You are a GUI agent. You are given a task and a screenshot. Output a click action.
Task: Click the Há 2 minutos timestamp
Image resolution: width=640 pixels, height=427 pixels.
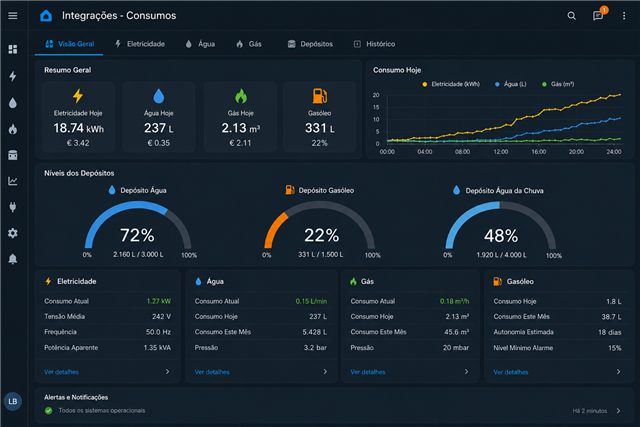[589, 411]
